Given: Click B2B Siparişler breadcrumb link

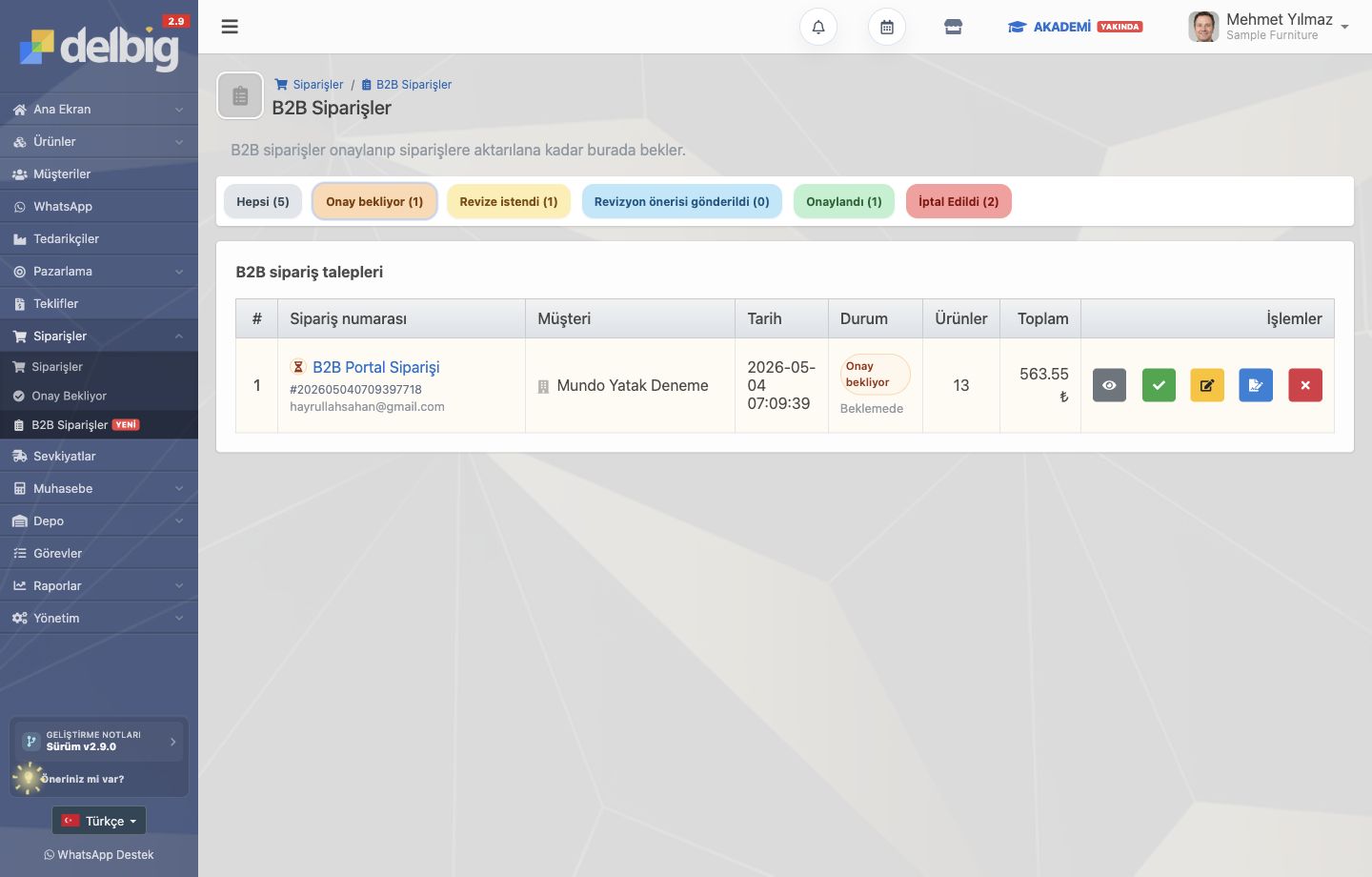Looking at the screenshot, I should tap(406, 85).
